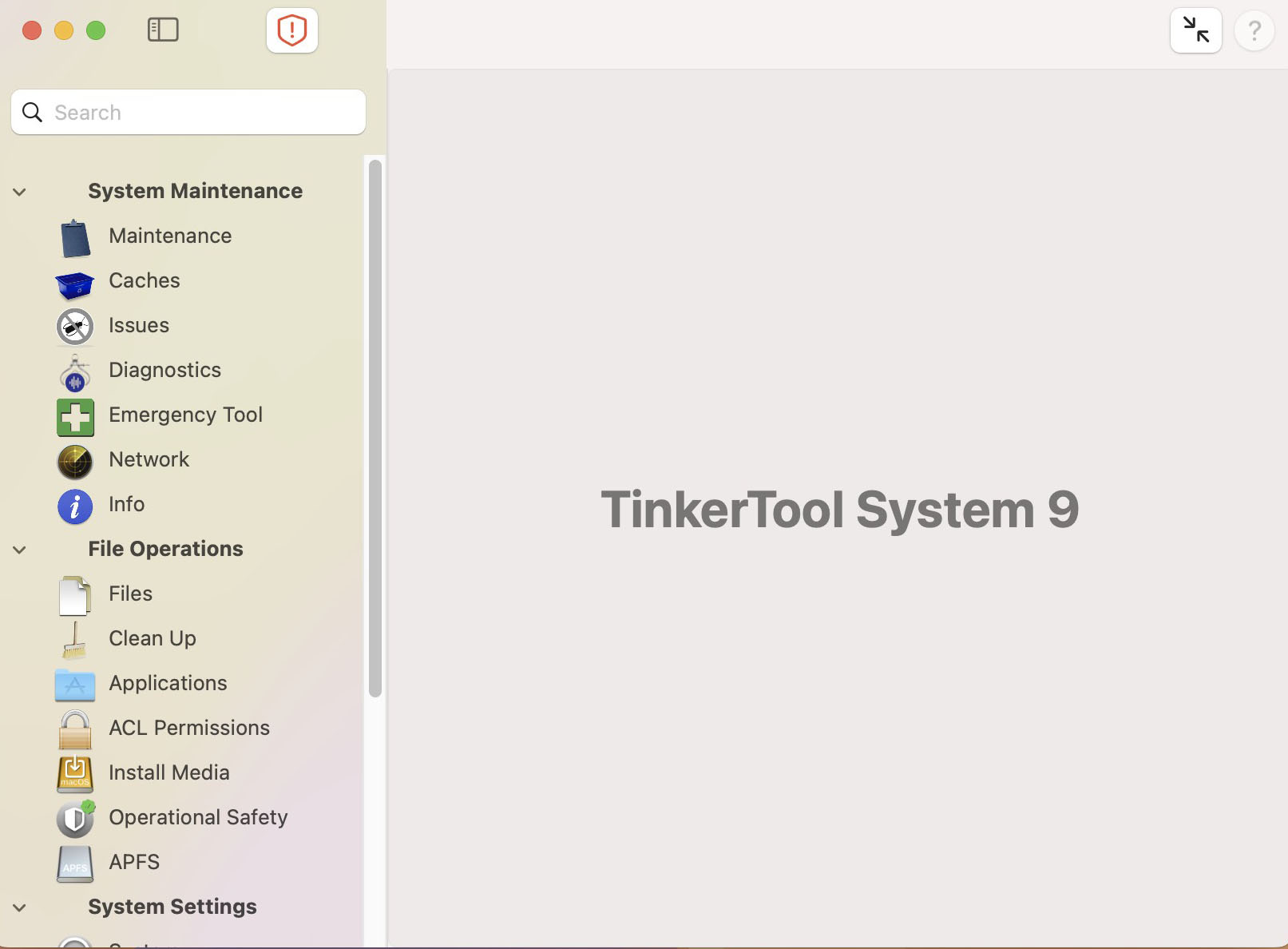Open the Maintenance clipboard icon

click(75, 237)
